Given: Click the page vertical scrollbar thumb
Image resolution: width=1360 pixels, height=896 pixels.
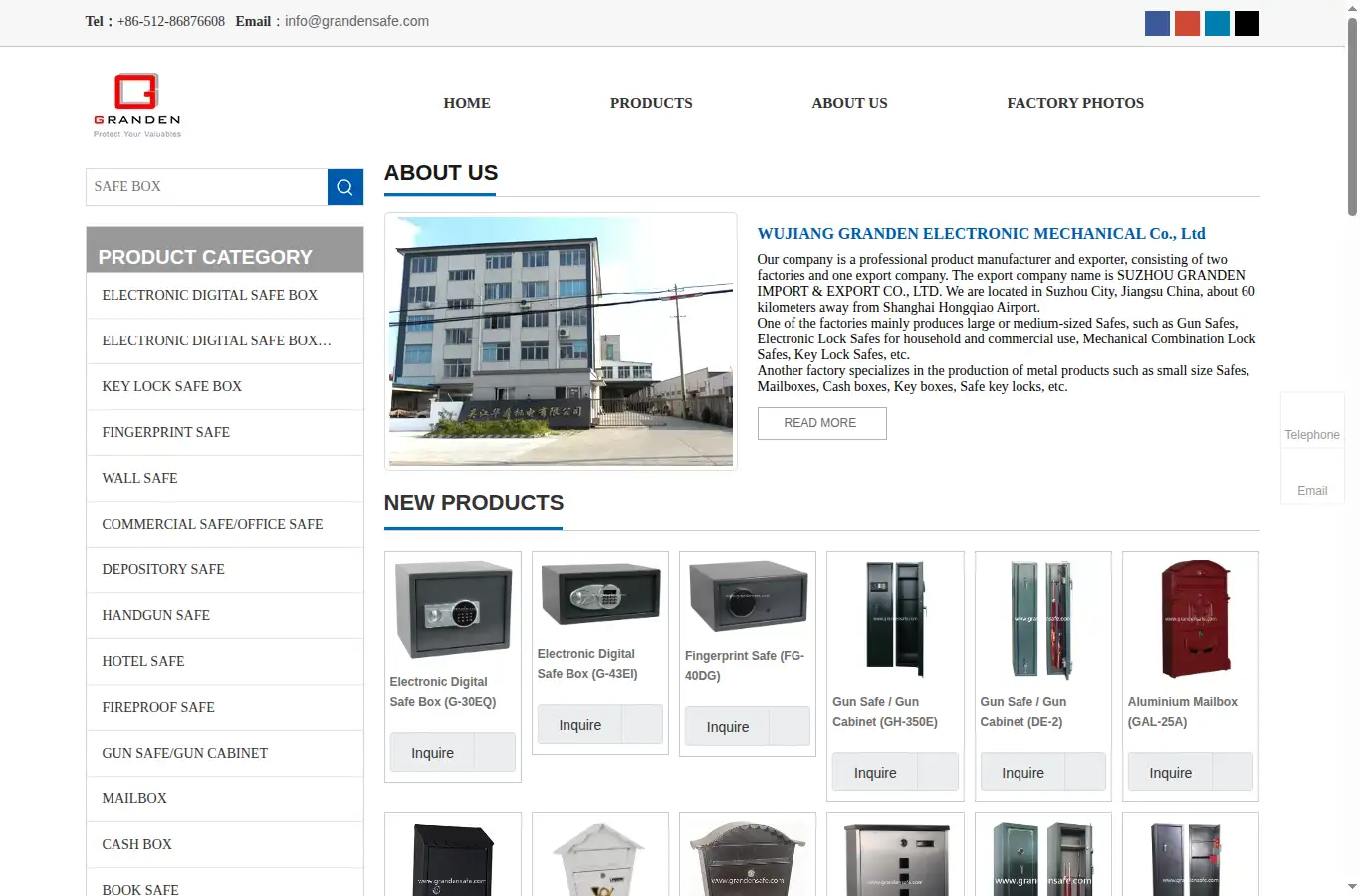Looking at the screenshot, I should (x=1352, y=115).
